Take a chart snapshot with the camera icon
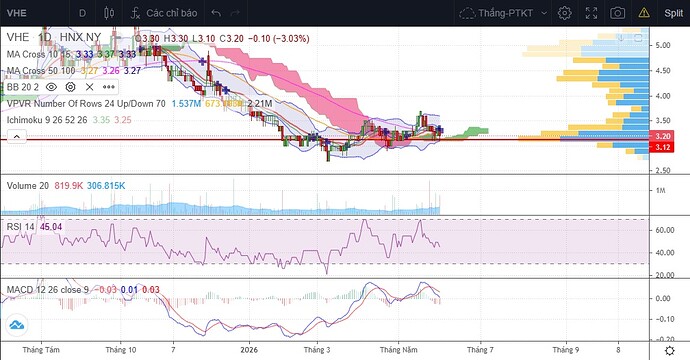The image size is (690, 360). [x=617, y=13]
